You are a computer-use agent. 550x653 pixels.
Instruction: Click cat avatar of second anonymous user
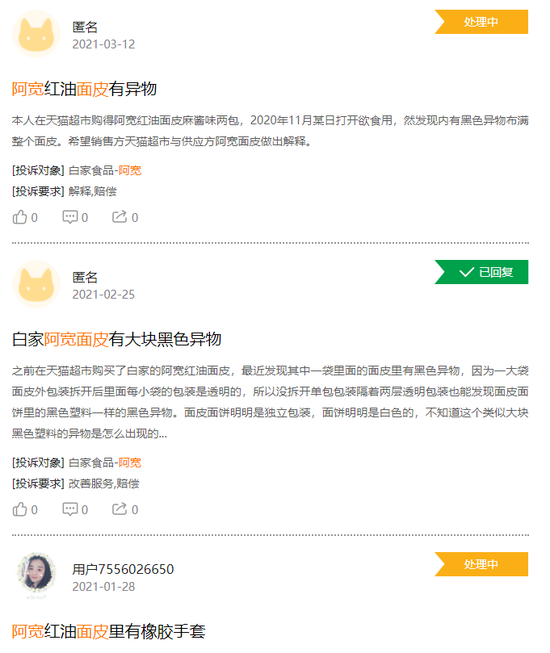[36, 284]
